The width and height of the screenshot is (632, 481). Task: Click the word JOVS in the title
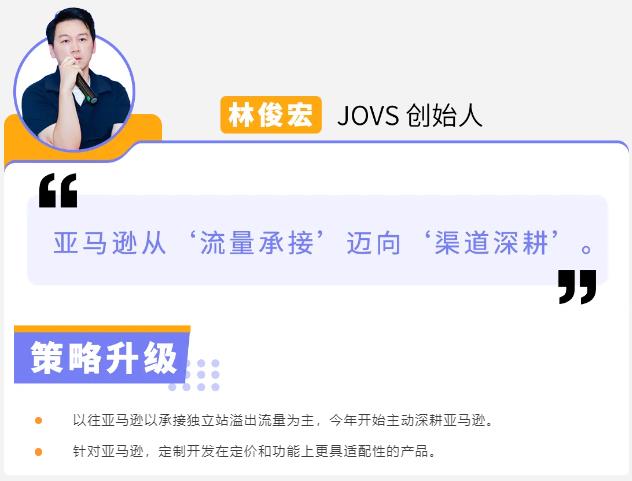[368, 116]
